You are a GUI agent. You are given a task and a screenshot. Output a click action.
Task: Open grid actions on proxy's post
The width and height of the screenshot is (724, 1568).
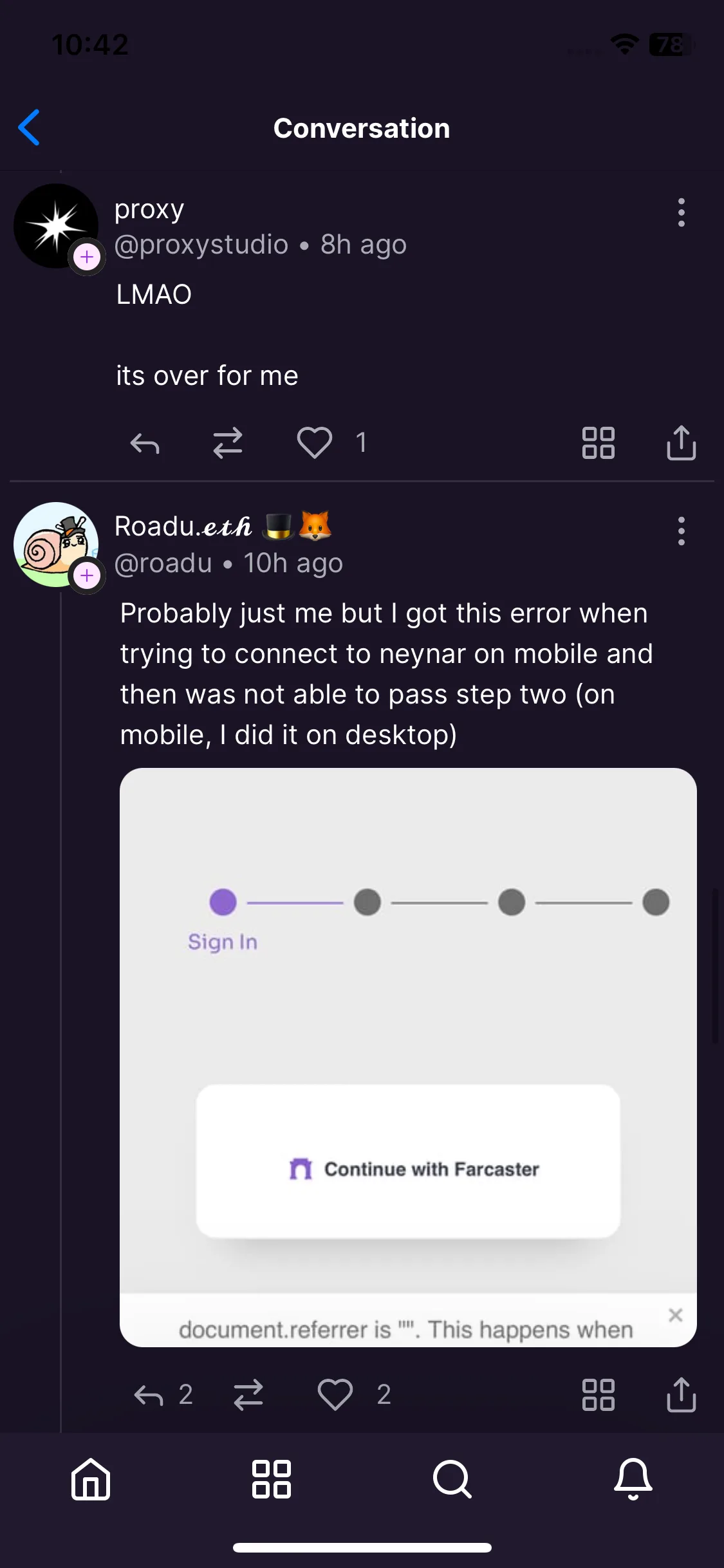(599, 443)
